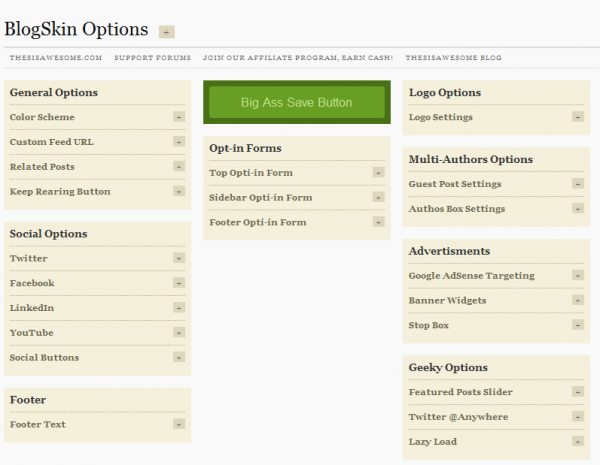Expand Social Buttons with its plus icon
This screenshot has height=465, width=600.
coord(179,357)
